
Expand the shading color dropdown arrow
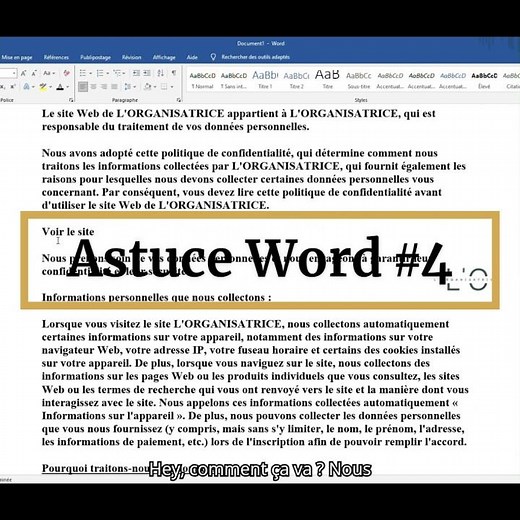(x=155, y=87)
